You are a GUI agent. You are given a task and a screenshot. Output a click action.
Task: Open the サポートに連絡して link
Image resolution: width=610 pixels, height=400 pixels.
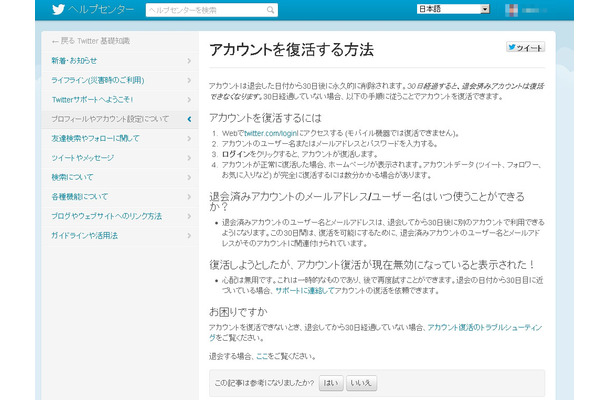point(305,290)
